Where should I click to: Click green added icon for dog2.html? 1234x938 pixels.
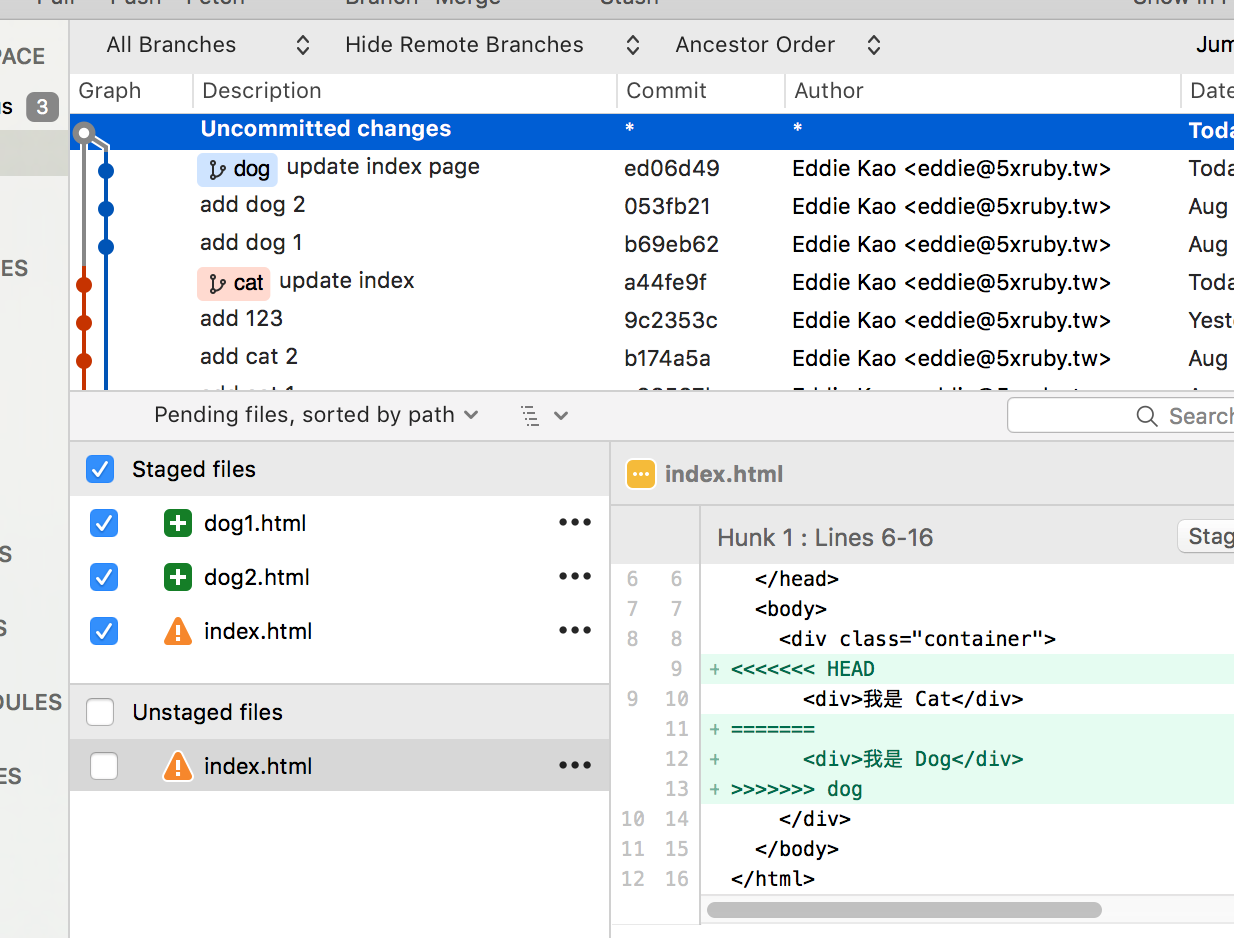tap(177, 577)
